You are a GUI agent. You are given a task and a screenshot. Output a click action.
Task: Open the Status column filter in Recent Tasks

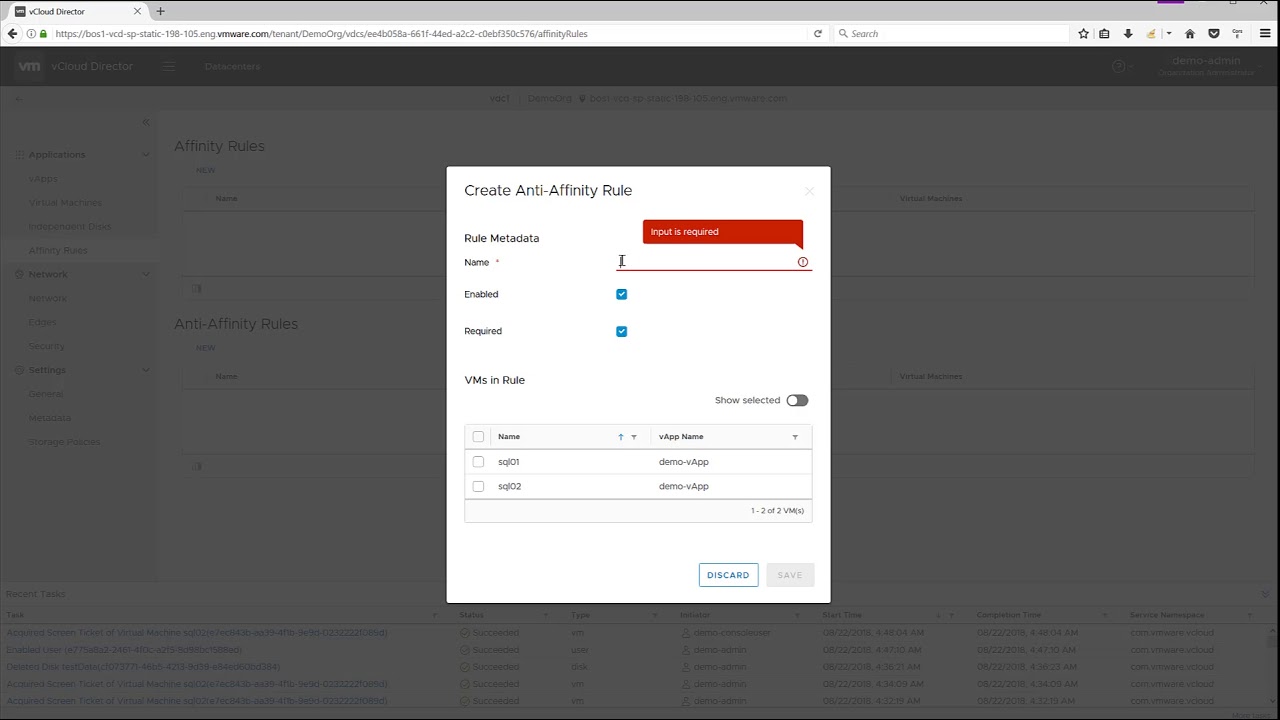546,615
